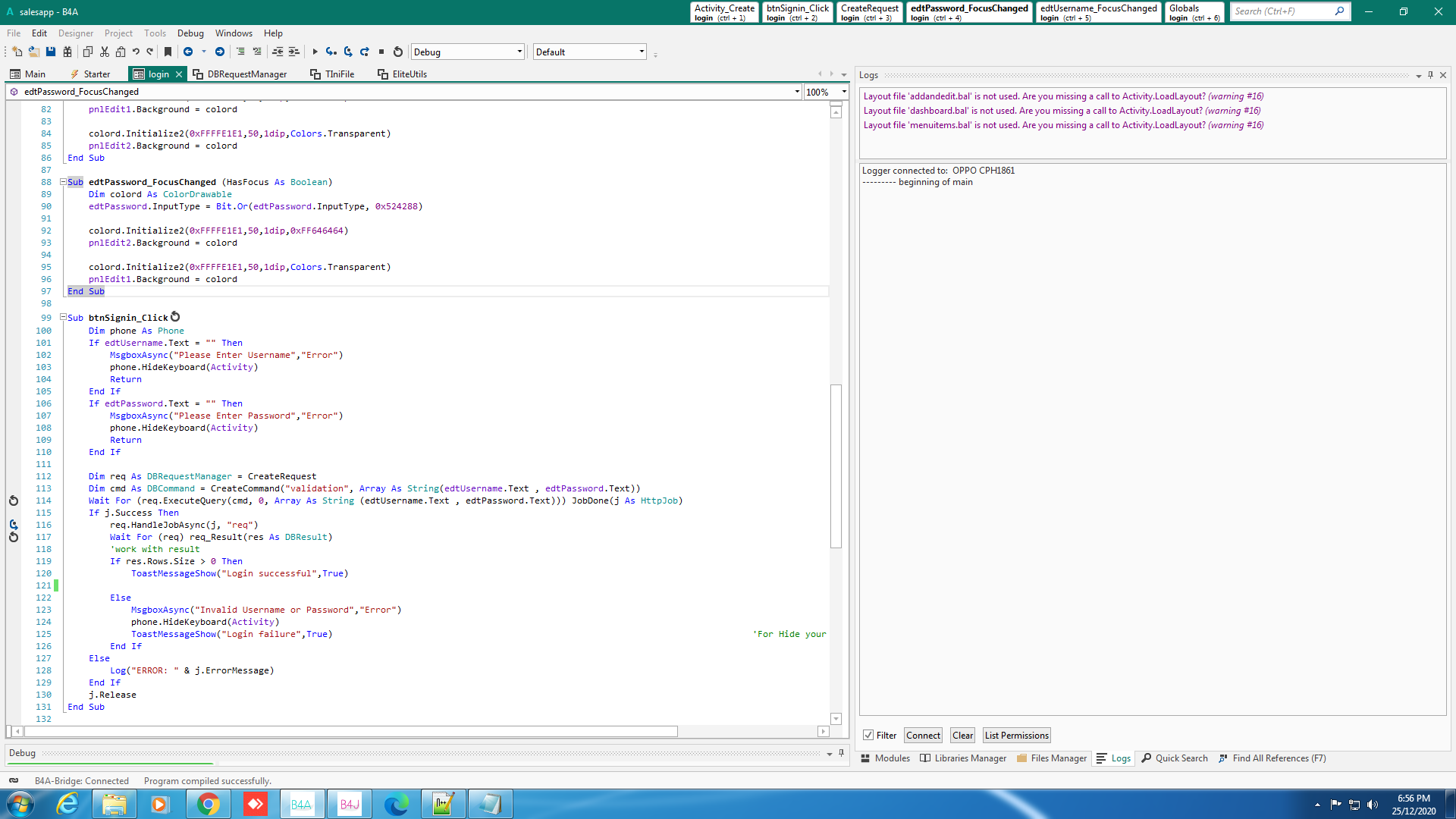
Task: Click the Run (play) toolbar icon
Action: (315, 52)
